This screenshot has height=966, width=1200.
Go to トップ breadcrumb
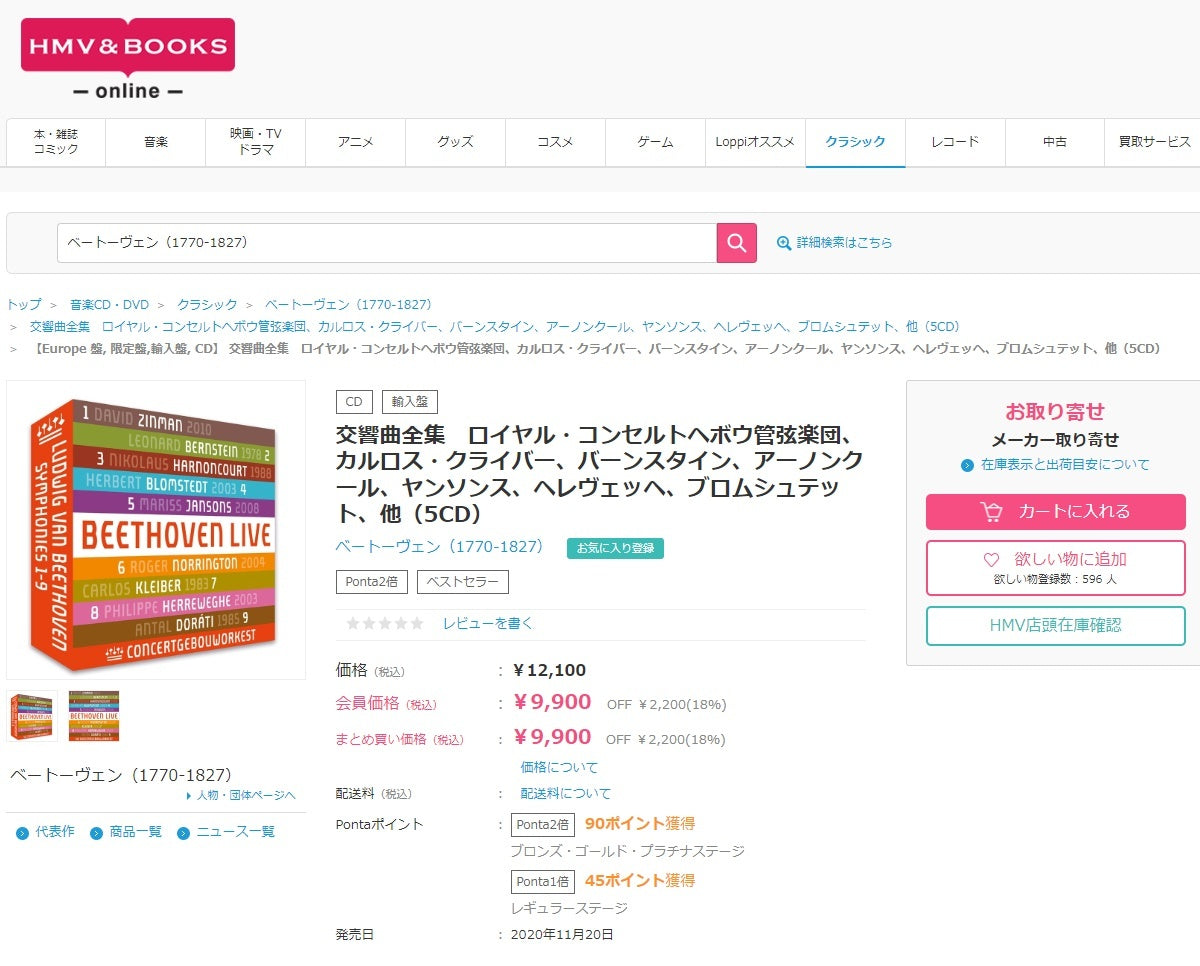coord(24,304)
